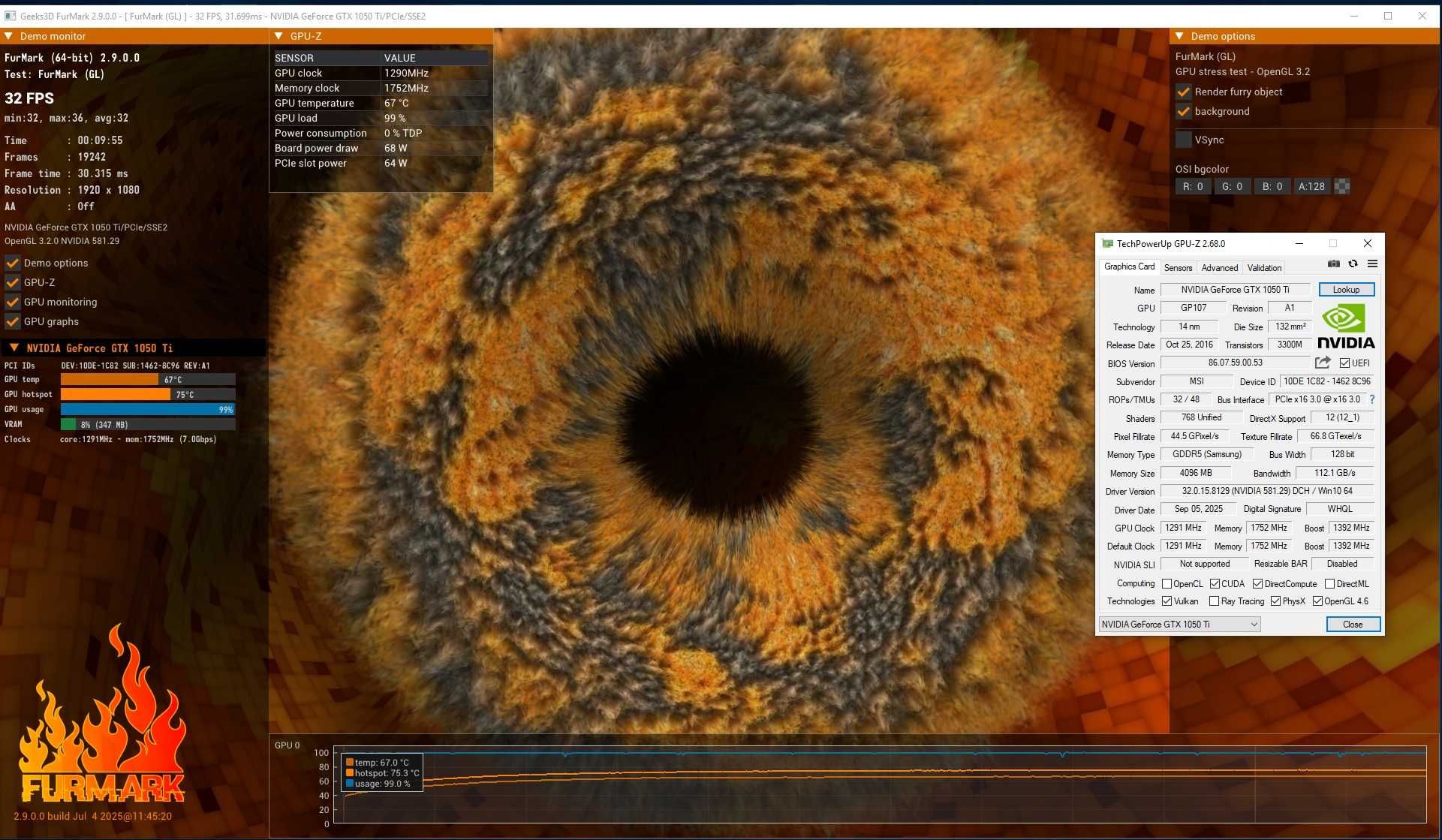Click the GPU-Z title bar app icon
Viewport: 1442px width, 840px height.
[1107, 244]
